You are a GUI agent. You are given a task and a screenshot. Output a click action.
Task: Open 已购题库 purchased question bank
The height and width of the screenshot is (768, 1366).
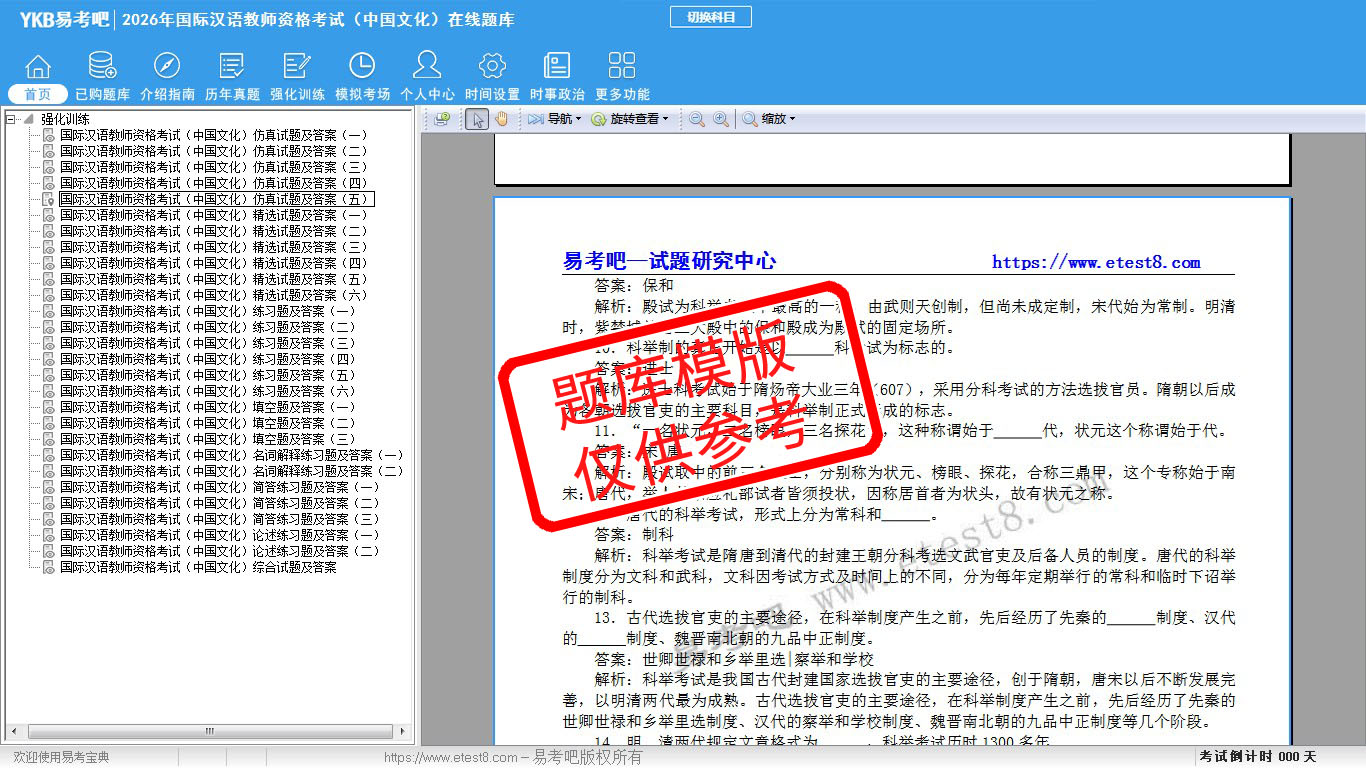(x=102, y=68)
